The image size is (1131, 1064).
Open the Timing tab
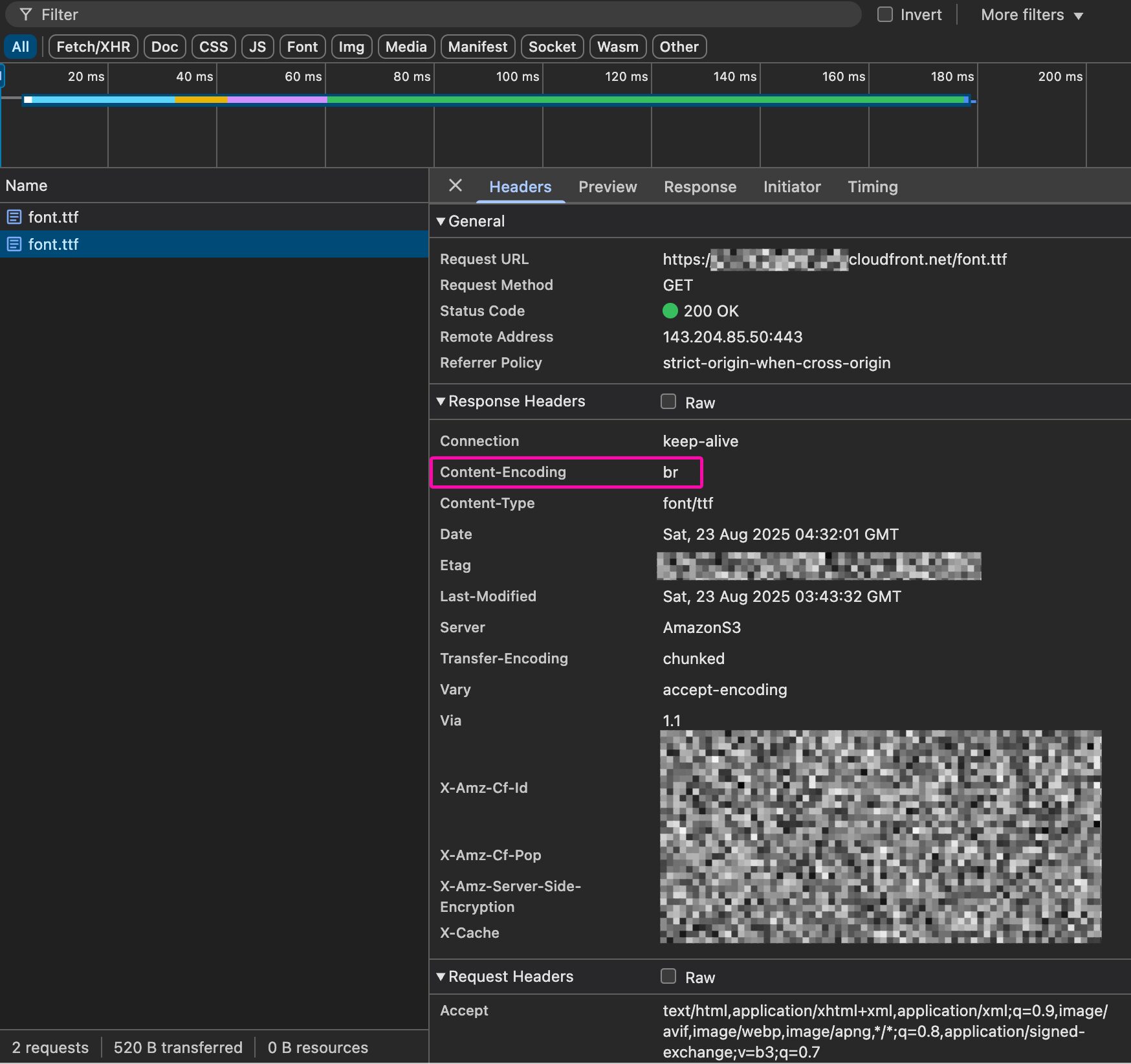coord(873,186)
